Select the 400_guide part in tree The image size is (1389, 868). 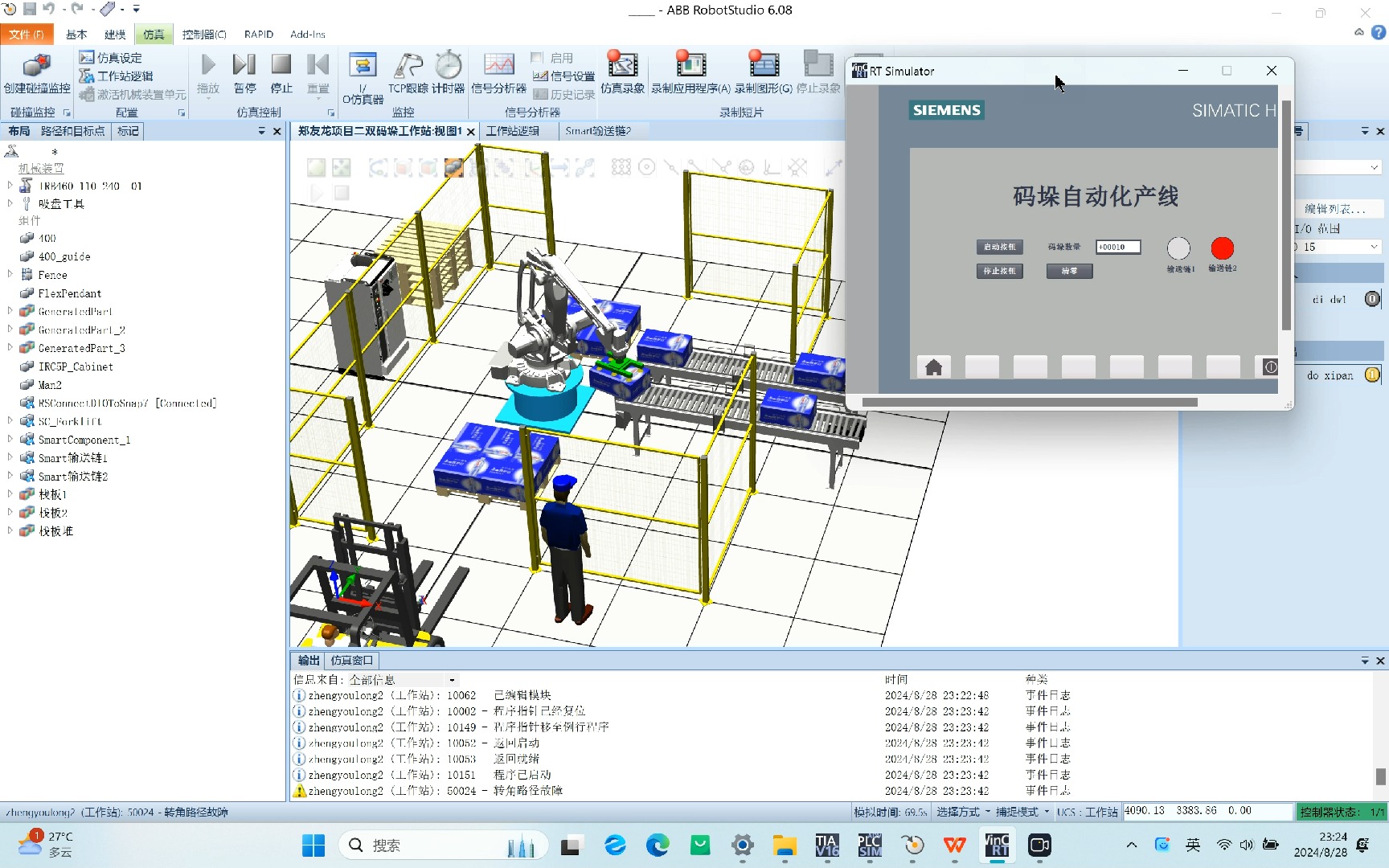tap(64, 256)
